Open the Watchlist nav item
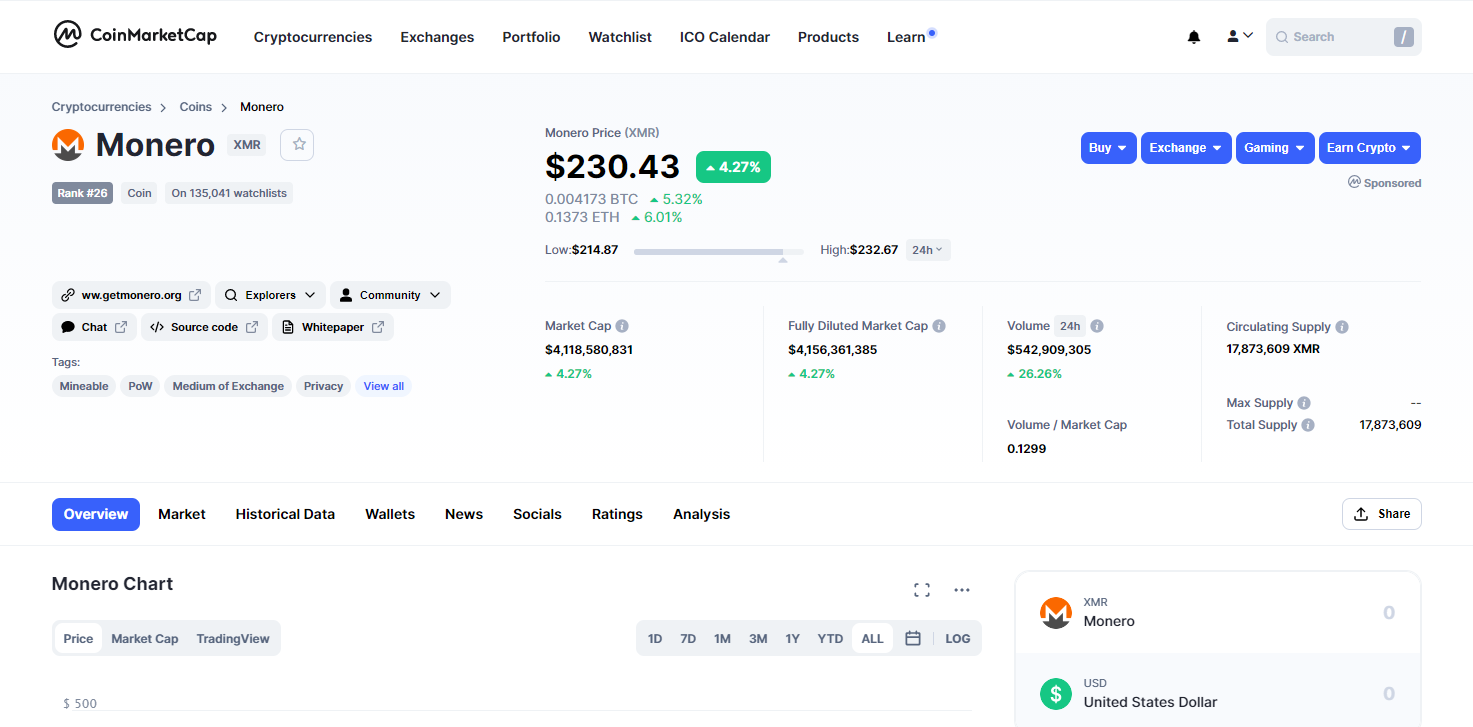1473x727 pixels. pyautogui.click(x=620, y=37)
